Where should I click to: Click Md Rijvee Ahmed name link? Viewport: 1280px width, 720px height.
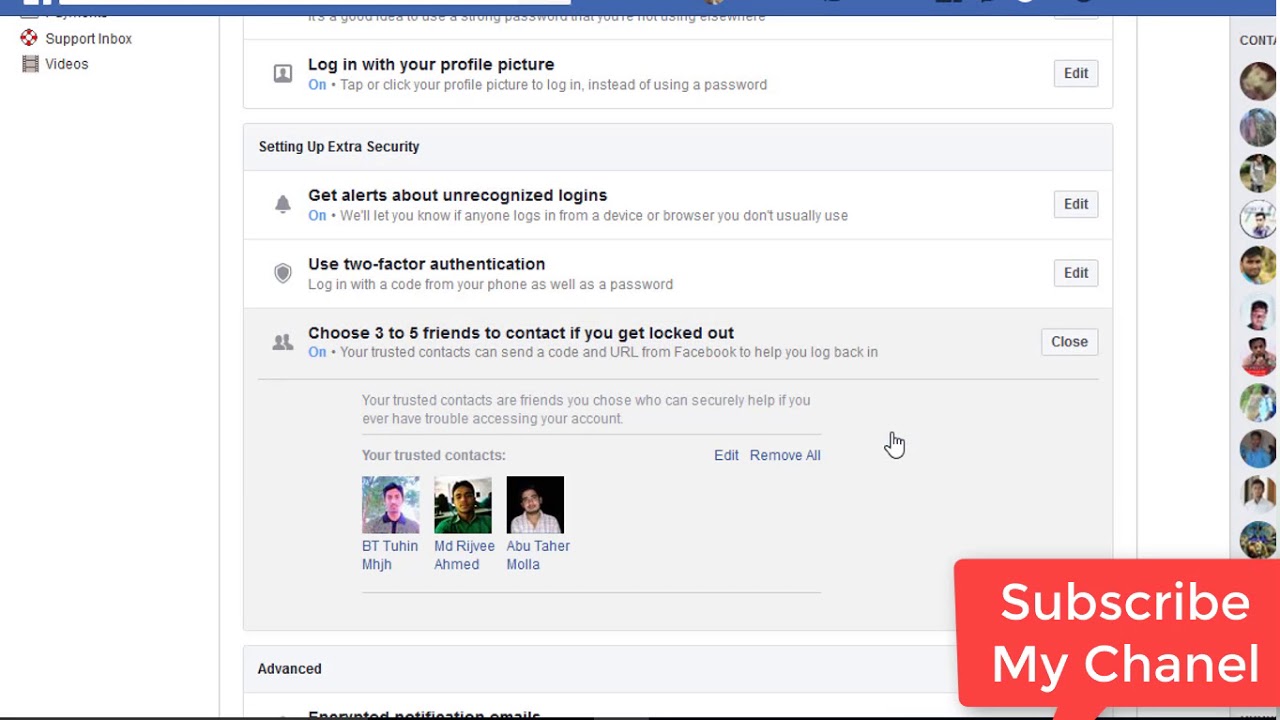(464, 555)
